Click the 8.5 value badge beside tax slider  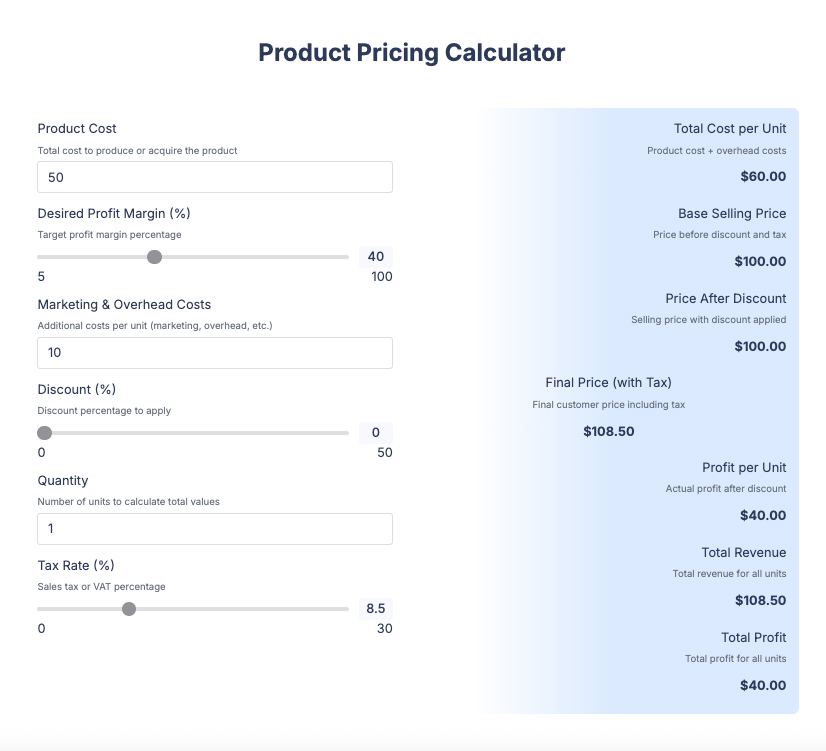coord(376,608)
